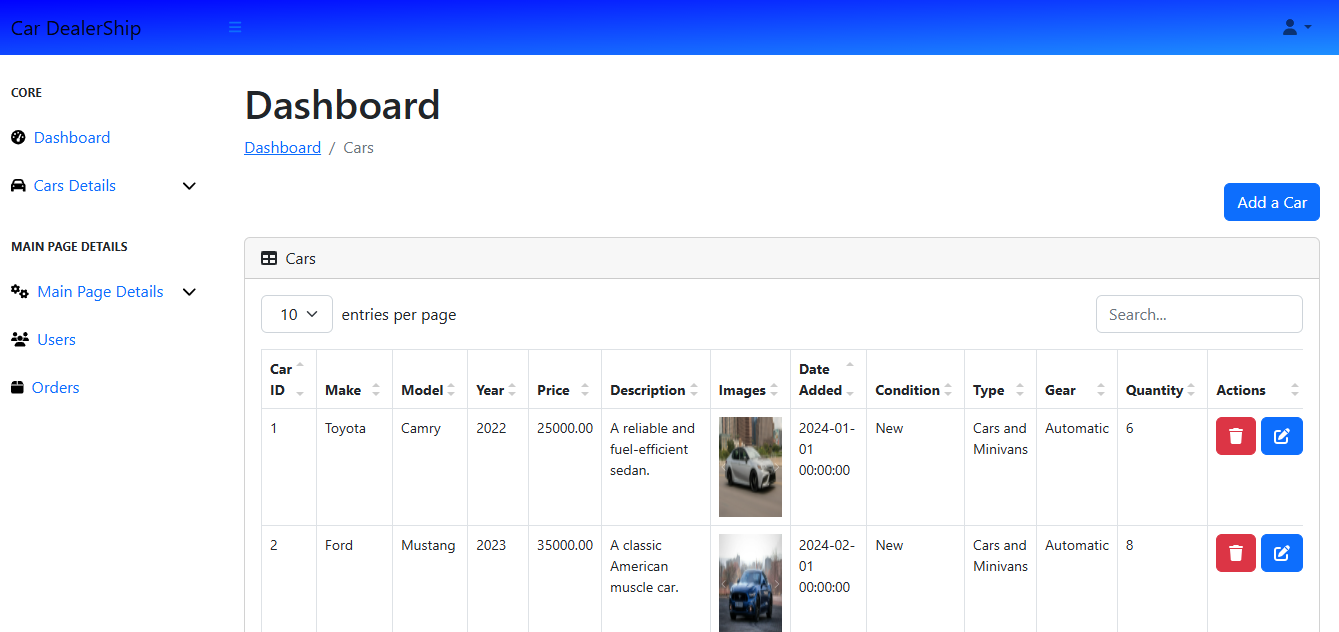Click the table icon beside Cars header
This screenshot has width=1339, height=632.
click(x=269, y=258)
